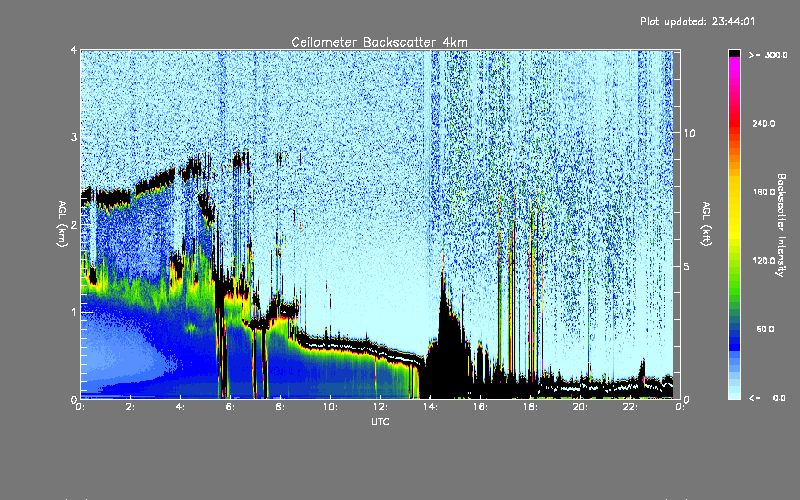Click the '60.0' colorbar label

(x=765, y=329)
